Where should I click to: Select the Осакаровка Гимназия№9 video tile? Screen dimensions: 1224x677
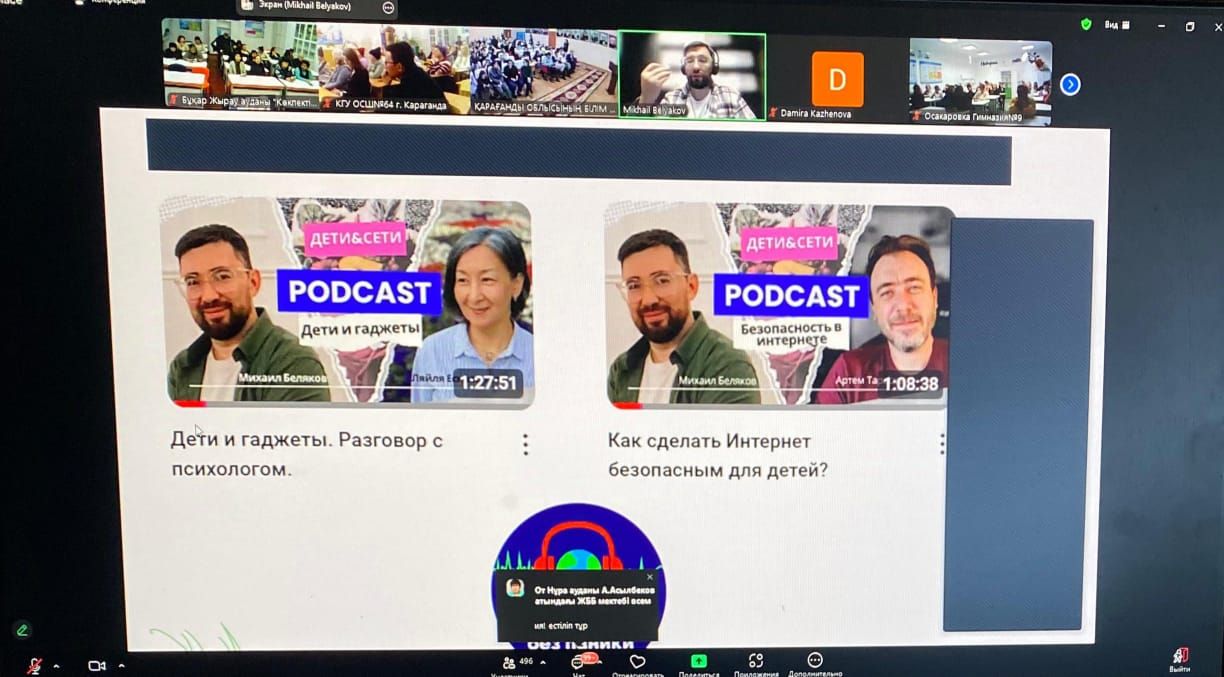point(980,82)
